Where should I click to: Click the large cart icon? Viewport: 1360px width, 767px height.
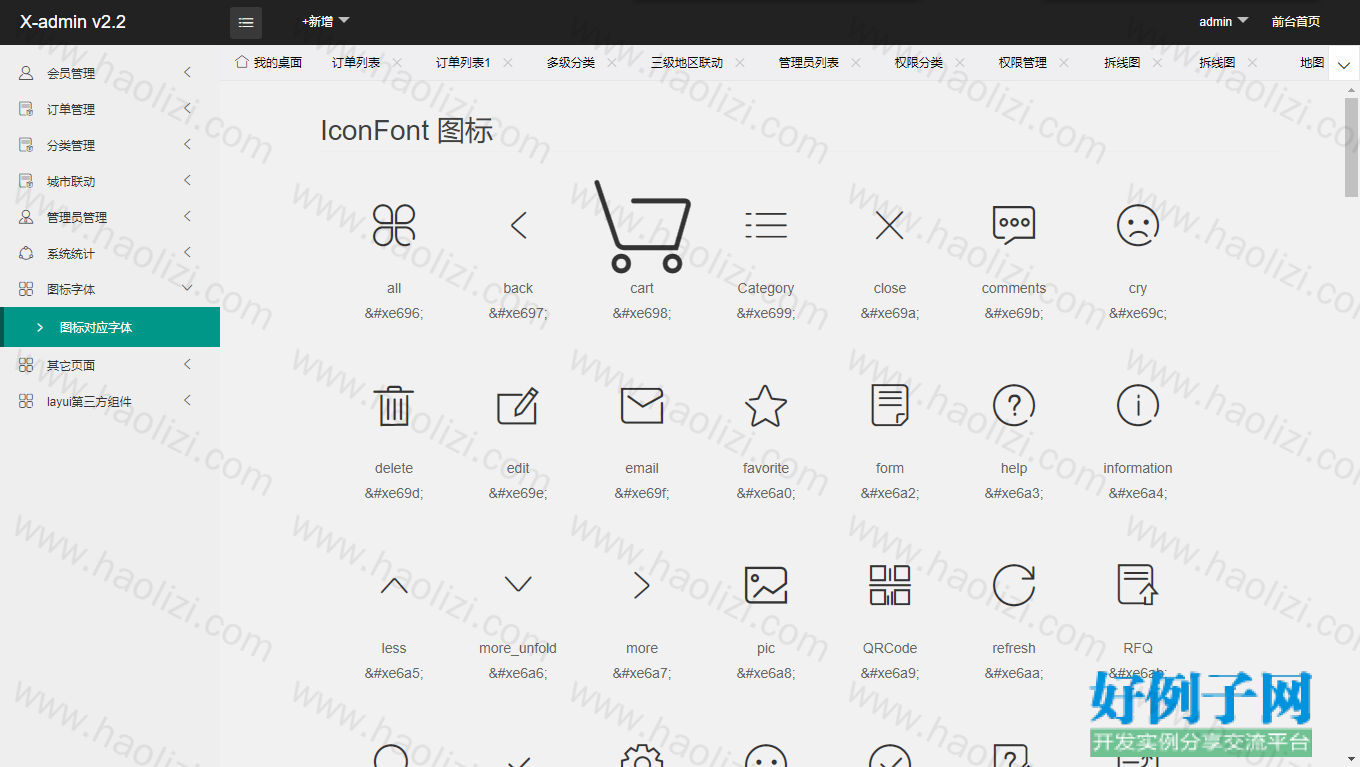click(642, 226)
